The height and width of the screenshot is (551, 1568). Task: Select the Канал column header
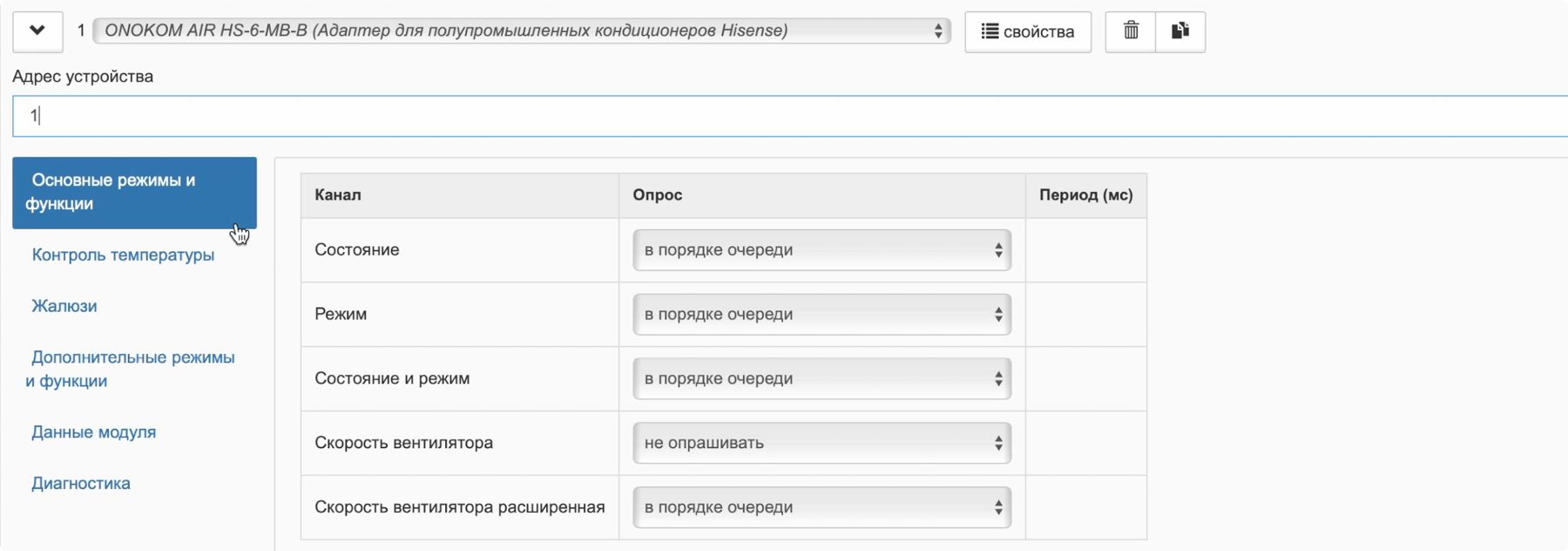(460, 195)
